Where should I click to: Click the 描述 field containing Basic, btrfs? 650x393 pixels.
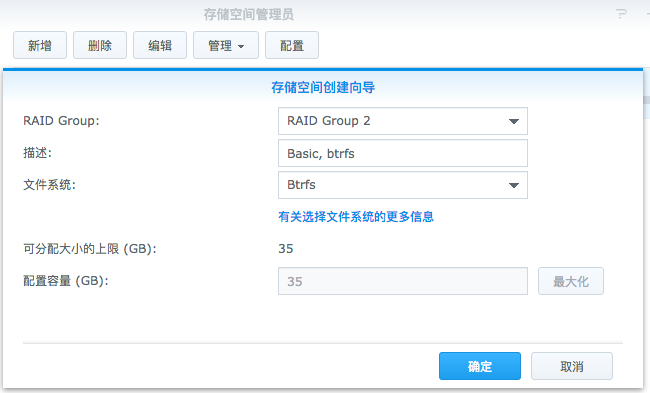[403, 153]
